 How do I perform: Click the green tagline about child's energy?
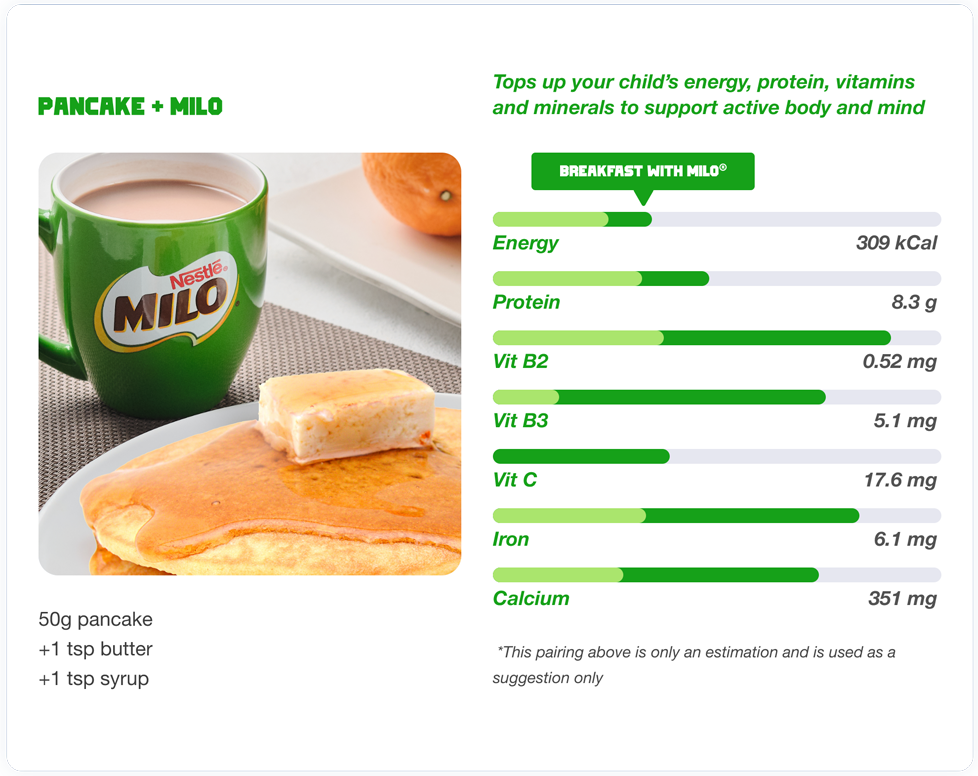point(708,95)
